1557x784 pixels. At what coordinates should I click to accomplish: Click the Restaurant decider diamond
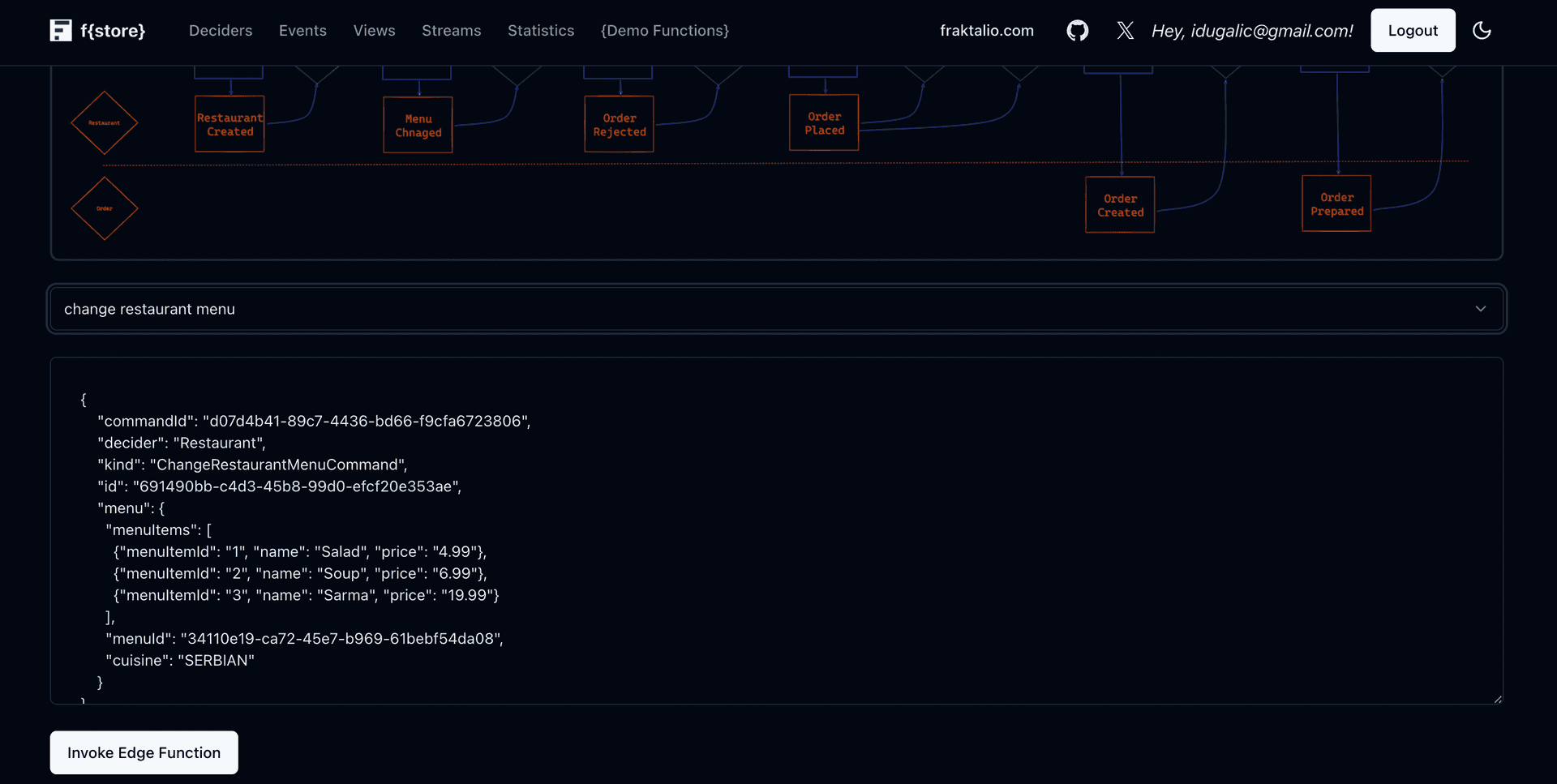(x=105, y=123)
